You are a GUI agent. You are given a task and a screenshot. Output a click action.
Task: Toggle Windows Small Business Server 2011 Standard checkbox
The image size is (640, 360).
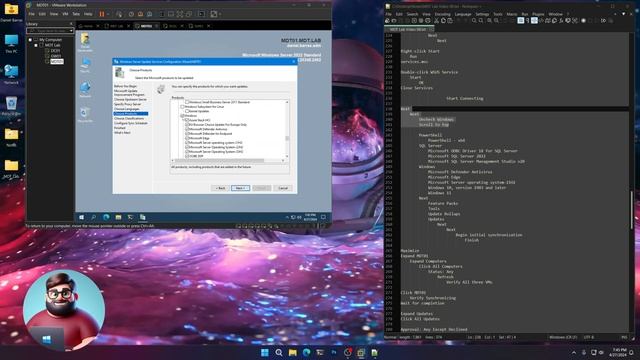(x=187, y=102)
